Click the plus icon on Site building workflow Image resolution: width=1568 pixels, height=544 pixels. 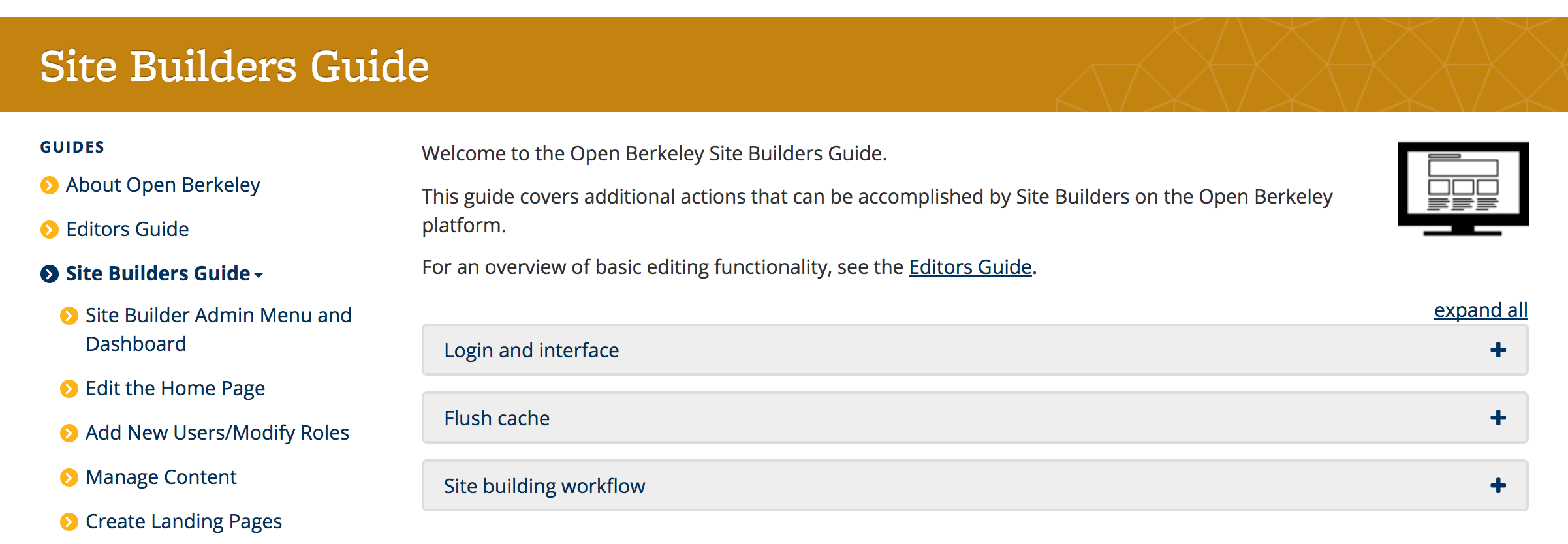1498,485
